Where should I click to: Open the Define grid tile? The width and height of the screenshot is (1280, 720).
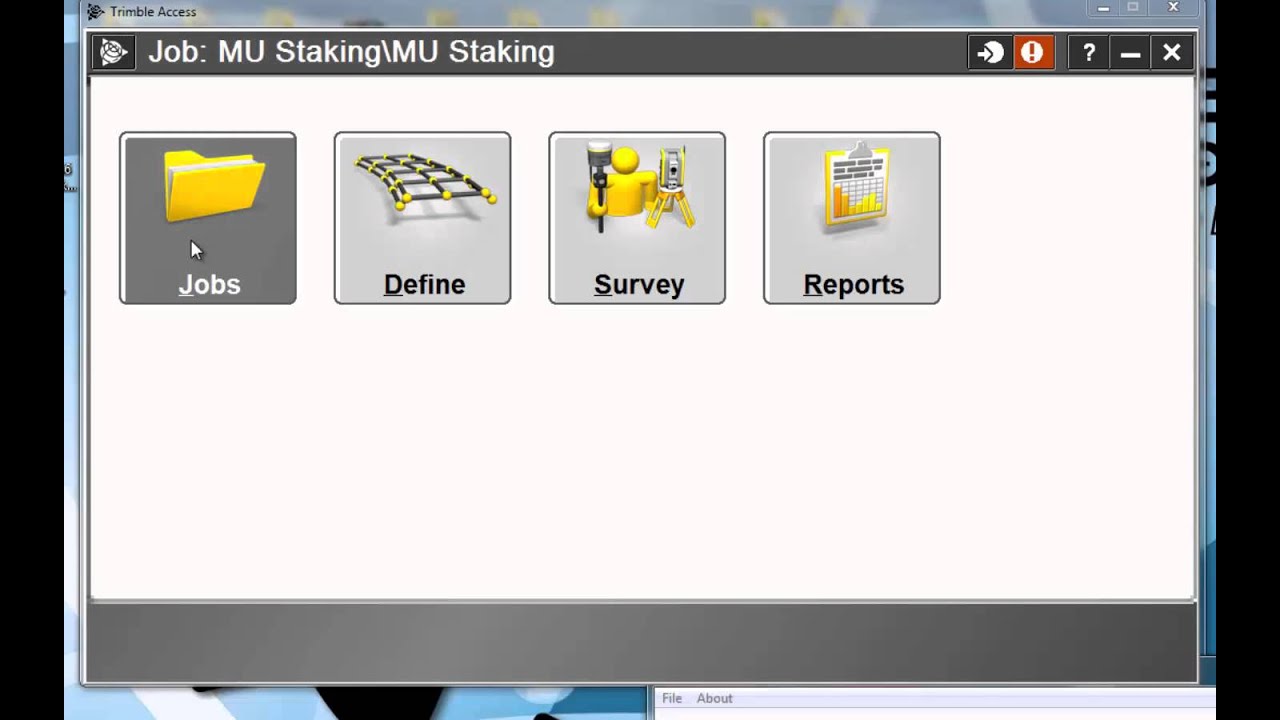422,218
